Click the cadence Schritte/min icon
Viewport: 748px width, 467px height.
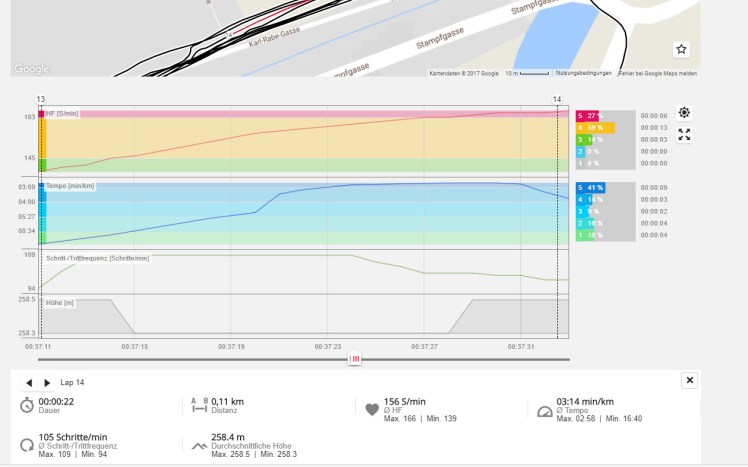(26, 443)
